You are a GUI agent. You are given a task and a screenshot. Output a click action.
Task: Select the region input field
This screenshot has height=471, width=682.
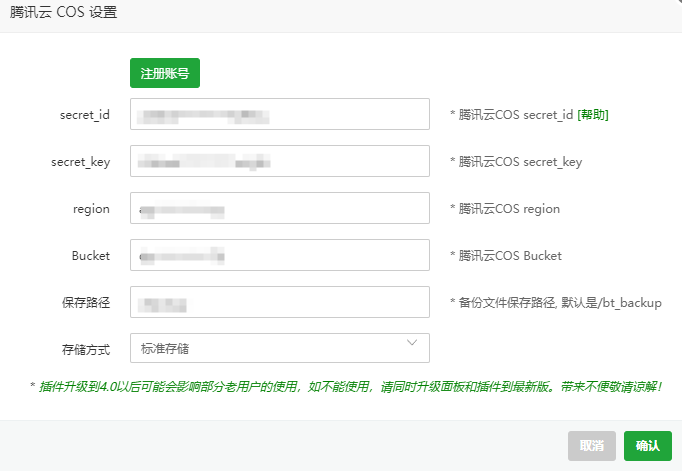point(279,209)
